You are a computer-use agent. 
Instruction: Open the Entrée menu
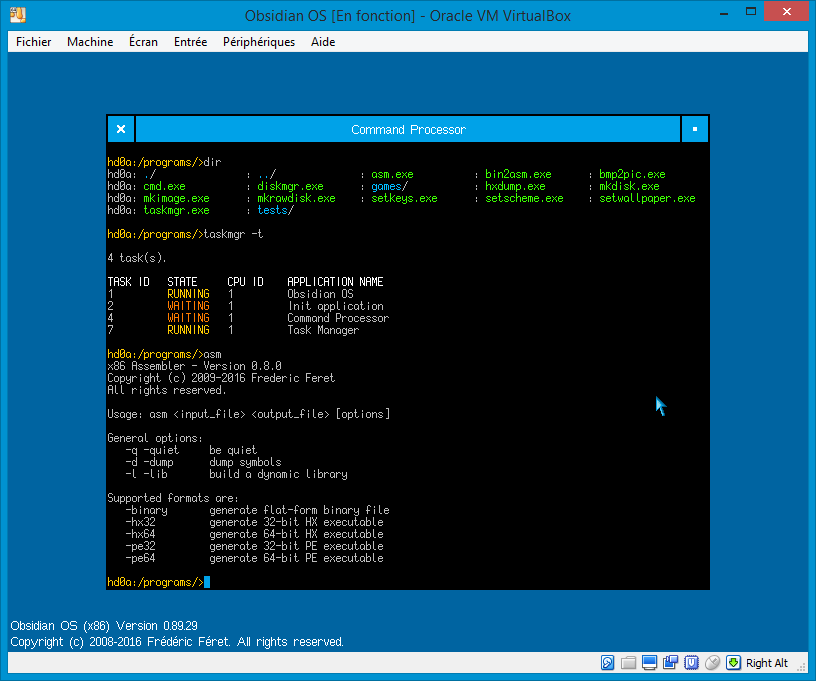click(190, 42)
